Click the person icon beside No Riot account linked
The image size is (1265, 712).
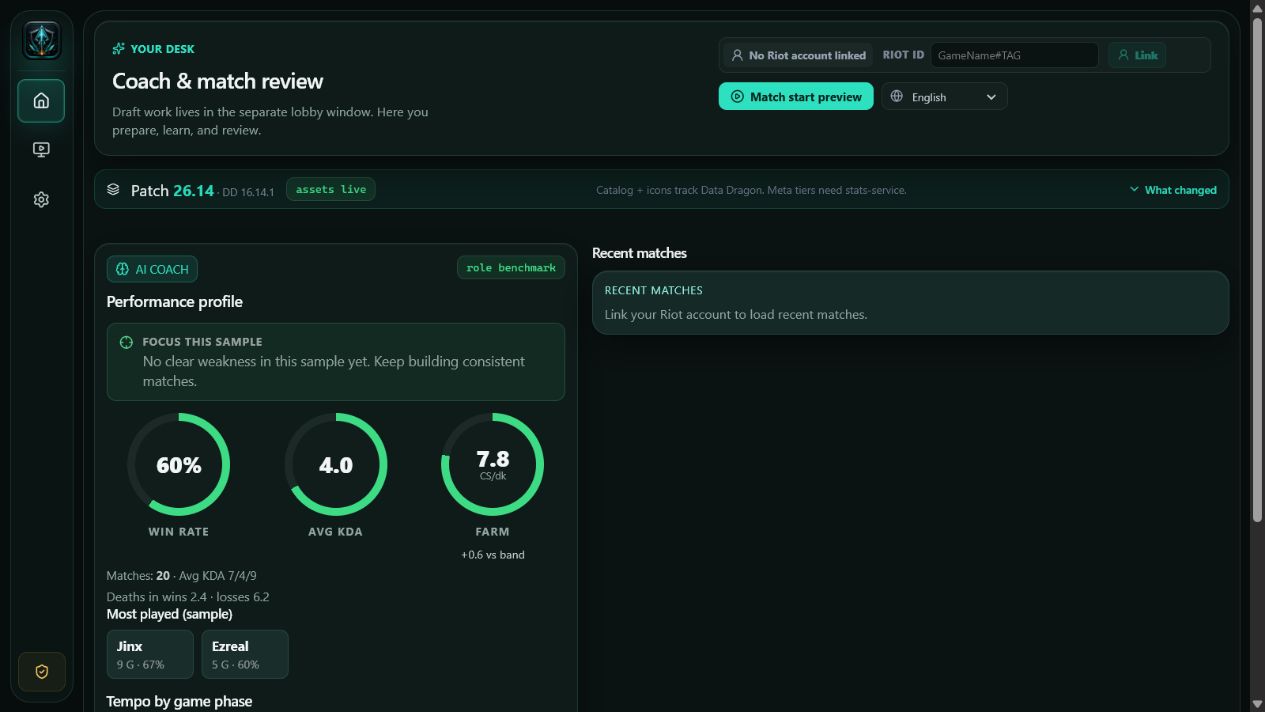pos(737,55)
